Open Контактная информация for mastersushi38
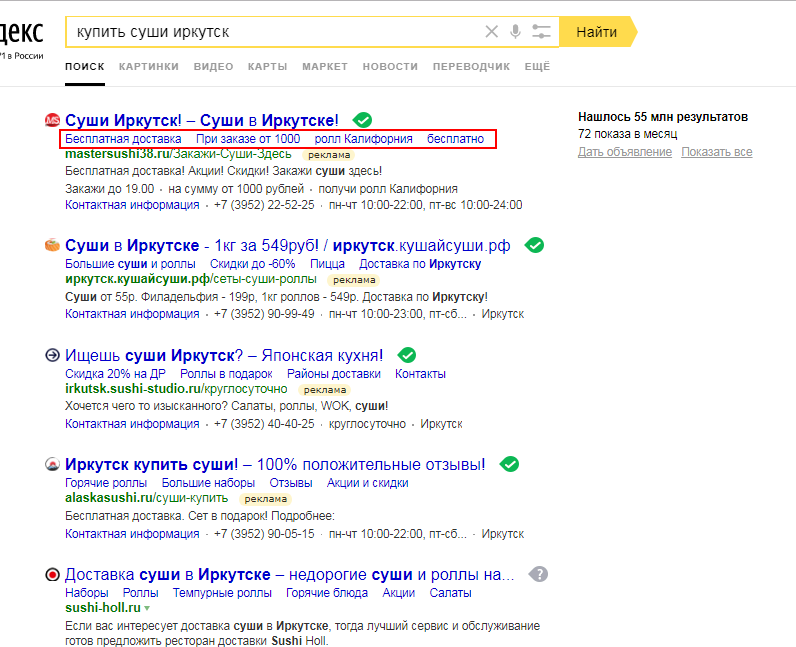This screenshot has width=796, height=647. [132, 205]
